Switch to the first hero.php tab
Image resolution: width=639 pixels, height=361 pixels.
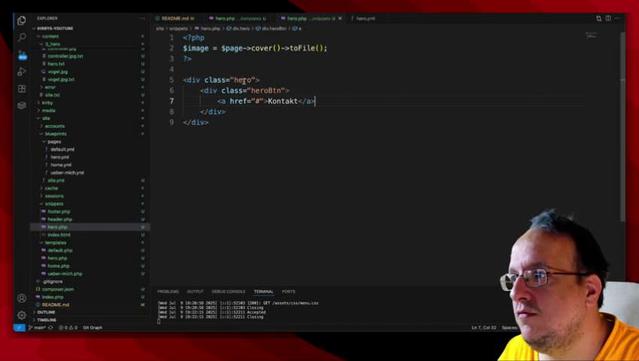(237, 18)
